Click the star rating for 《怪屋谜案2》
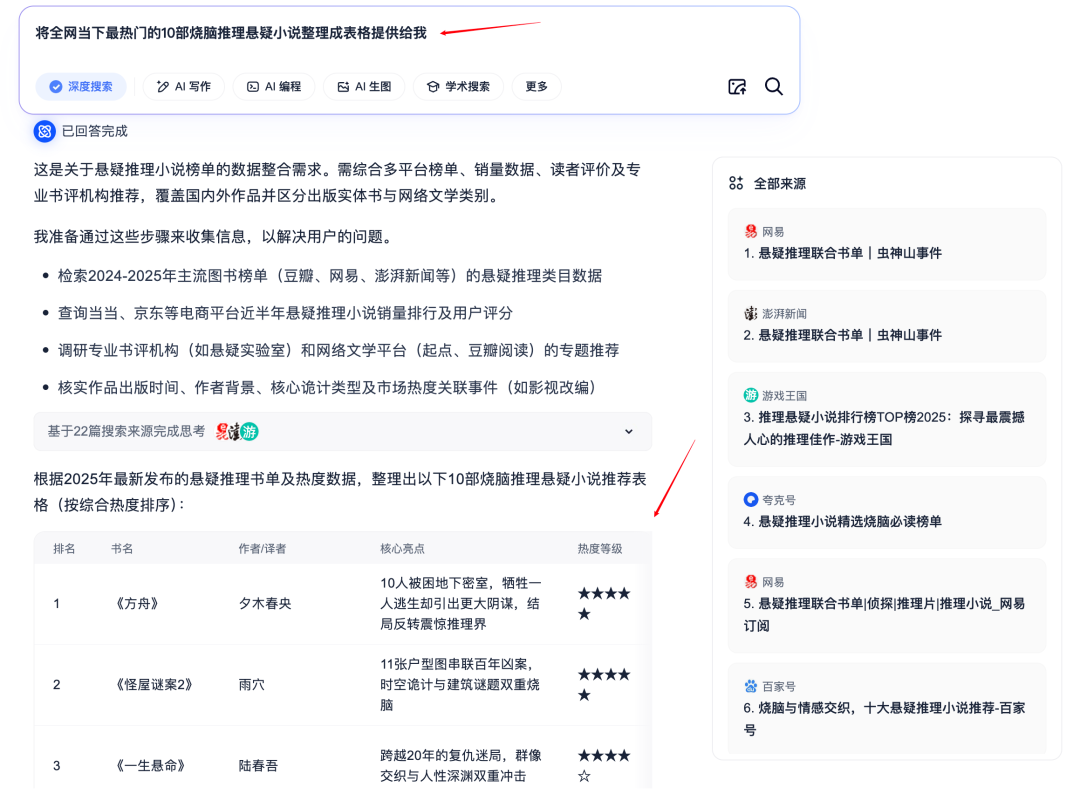 pyautogui.click(x=604, y=685)
